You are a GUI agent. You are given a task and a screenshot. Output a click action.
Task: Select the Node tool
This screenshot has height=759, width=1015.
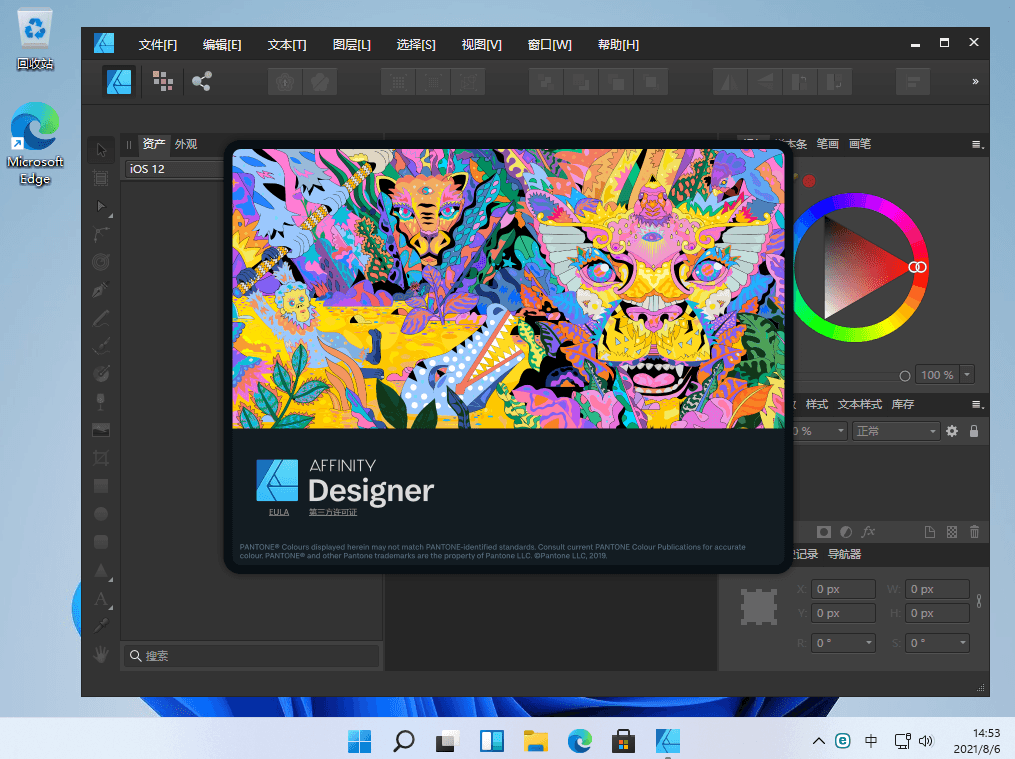pos(101,206)
